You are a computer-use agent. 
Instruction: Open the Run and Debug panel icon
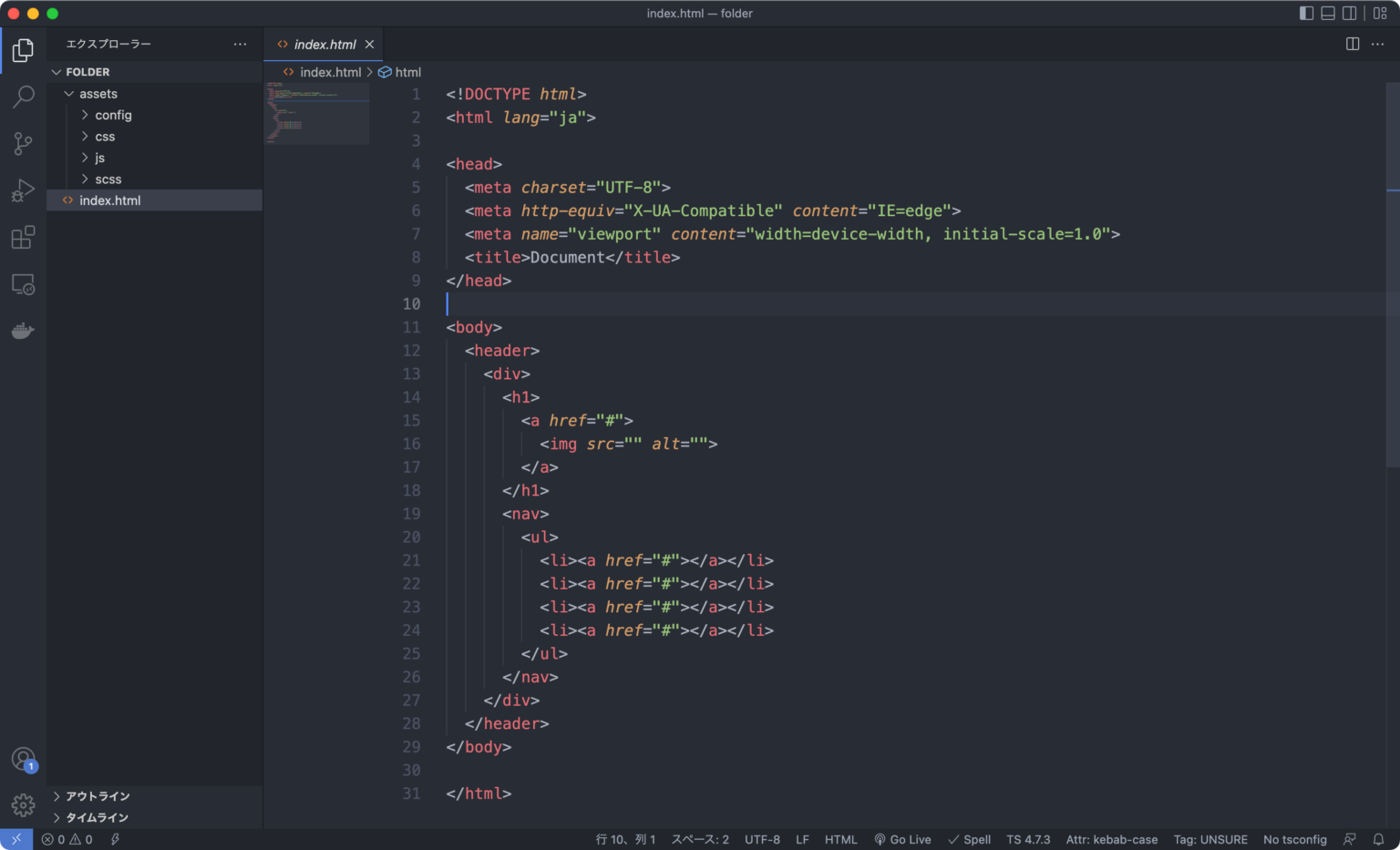23,190
